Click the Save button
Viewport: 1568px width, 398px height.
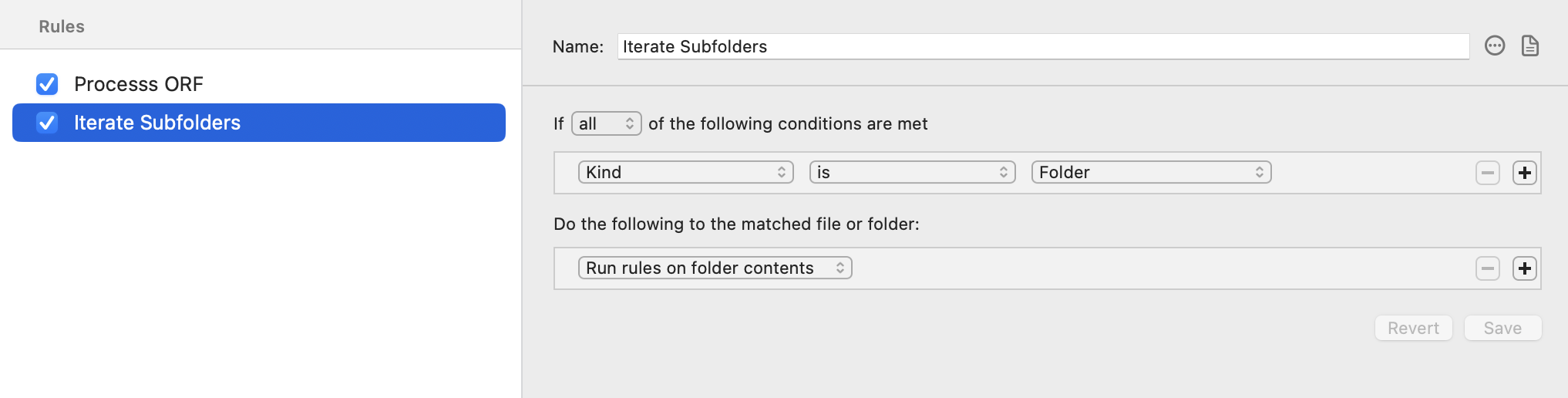1502,329
